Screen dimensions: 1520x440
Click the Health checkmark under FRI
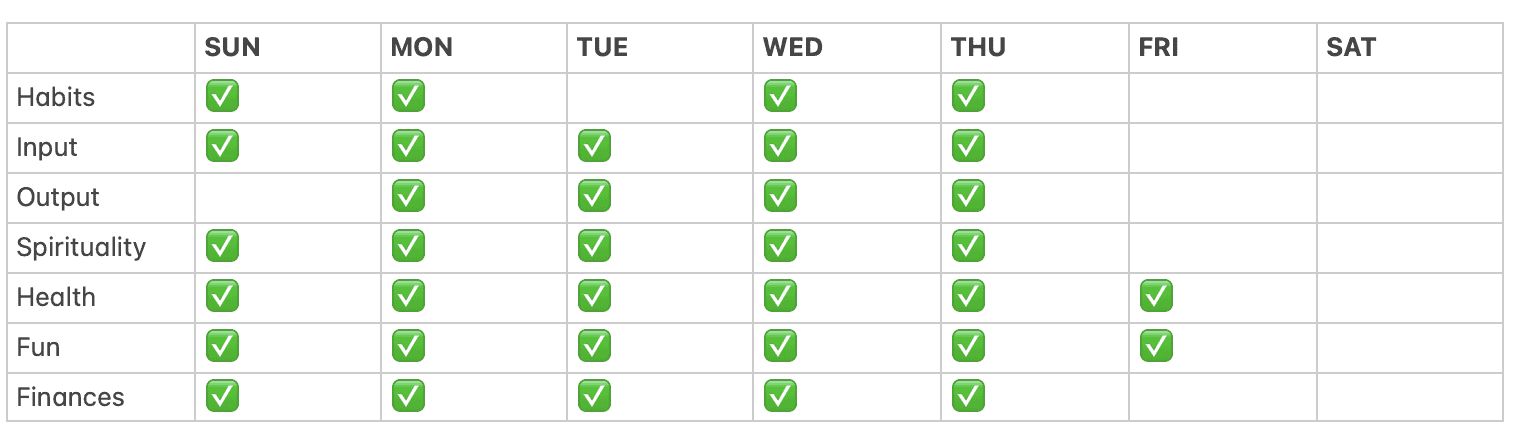[1156, 297]
